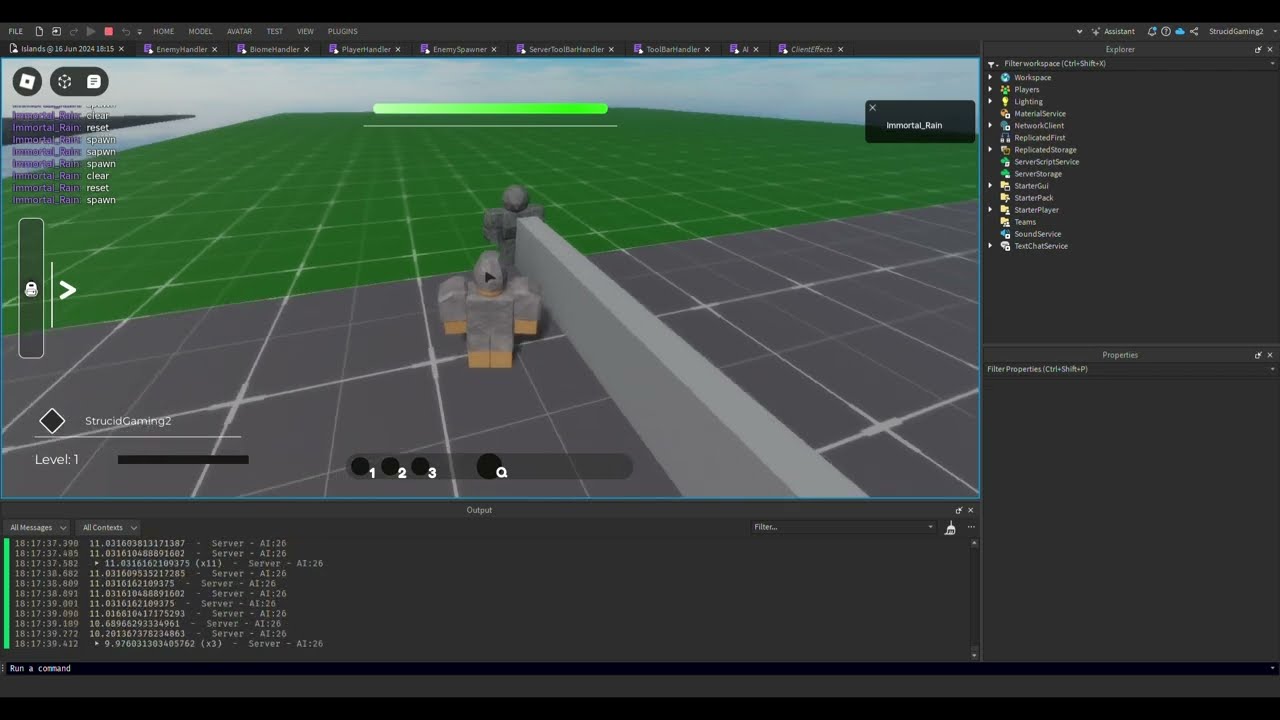Screen dimensions: 1280x720
Task: Open the EnemyHandler script tab
Action: point(180,49)
